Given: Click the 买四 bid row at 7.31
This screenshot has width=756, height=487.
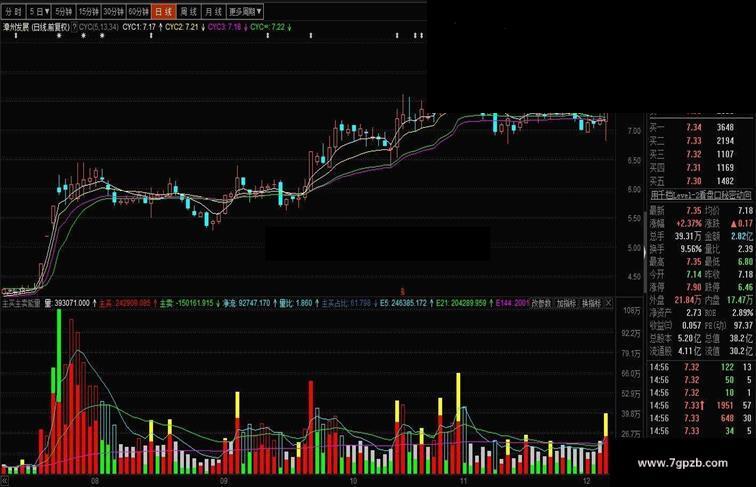Looking at the screenshot, I should click(x=691, y=168).
